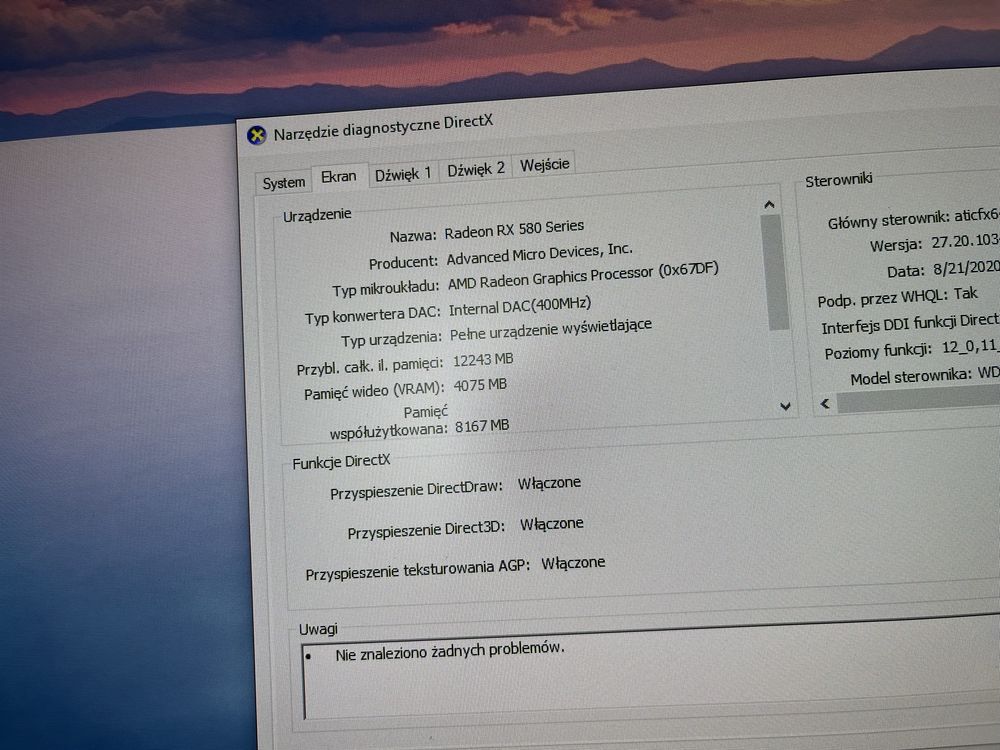The height and width of the screenshot is (750, 1000).
Task: Click the Sterowniki horizontal scrollbar thumb
Action: [x=918, y=399]
